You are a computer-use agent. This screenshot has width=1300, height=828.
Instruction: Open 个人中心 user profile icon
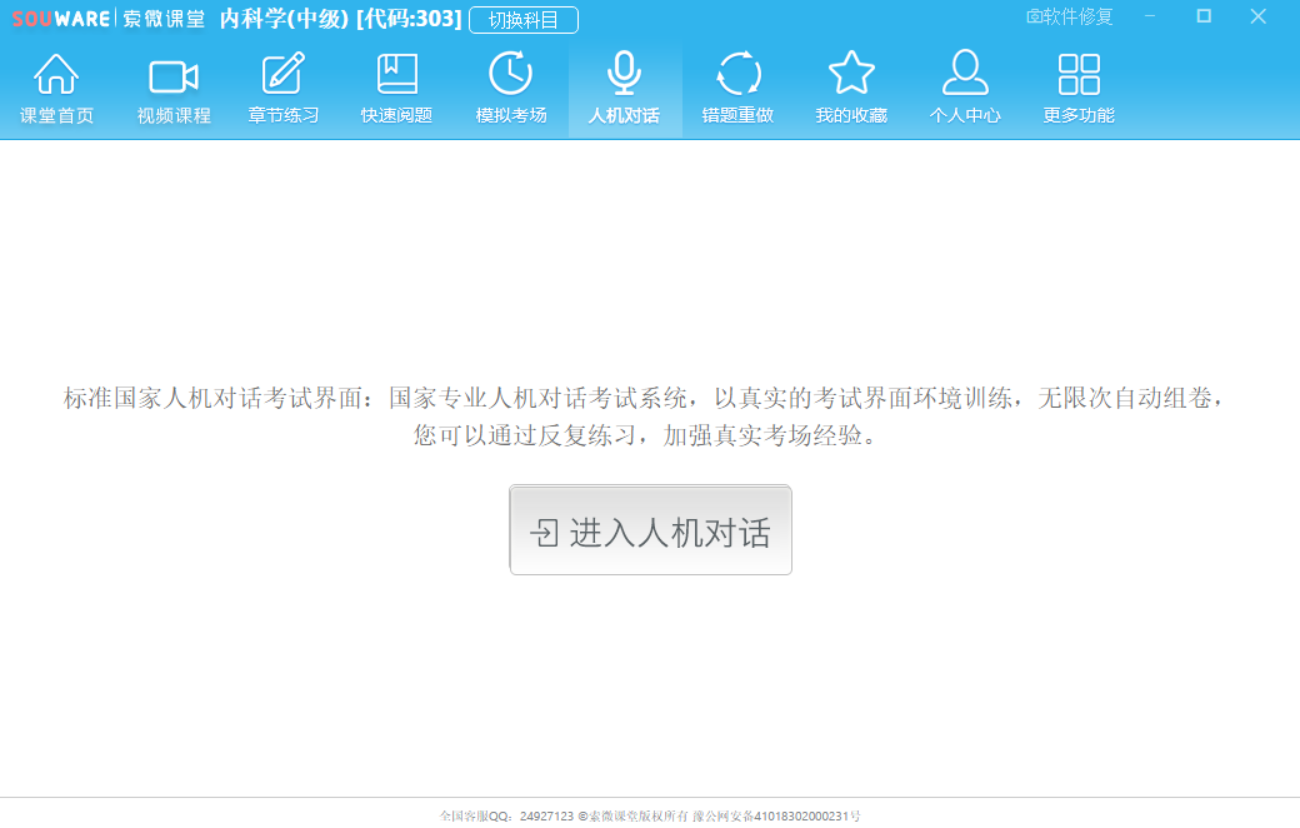click(x=965, y=76)
